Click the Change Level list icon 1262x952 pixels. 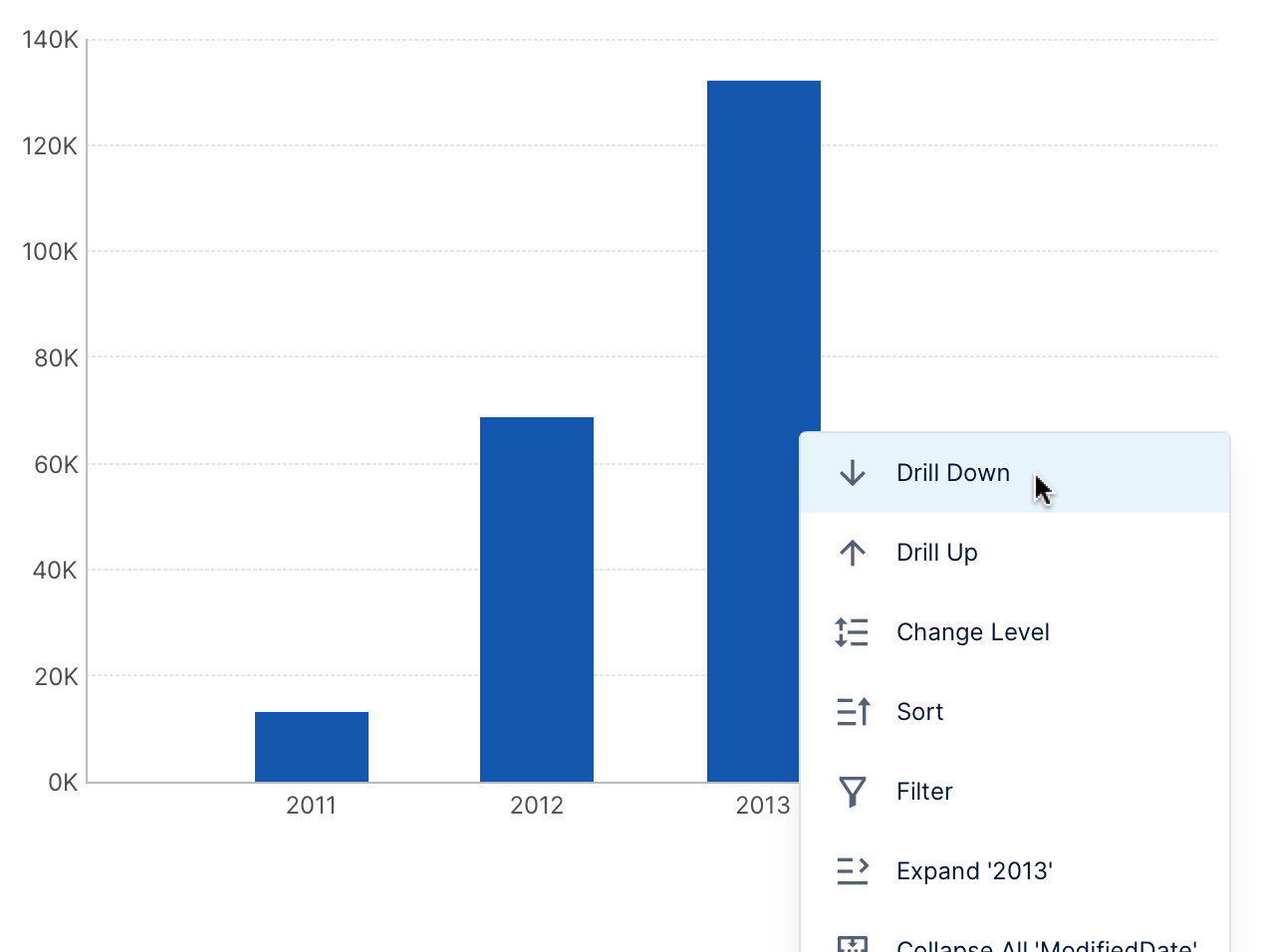click(852, 632)
